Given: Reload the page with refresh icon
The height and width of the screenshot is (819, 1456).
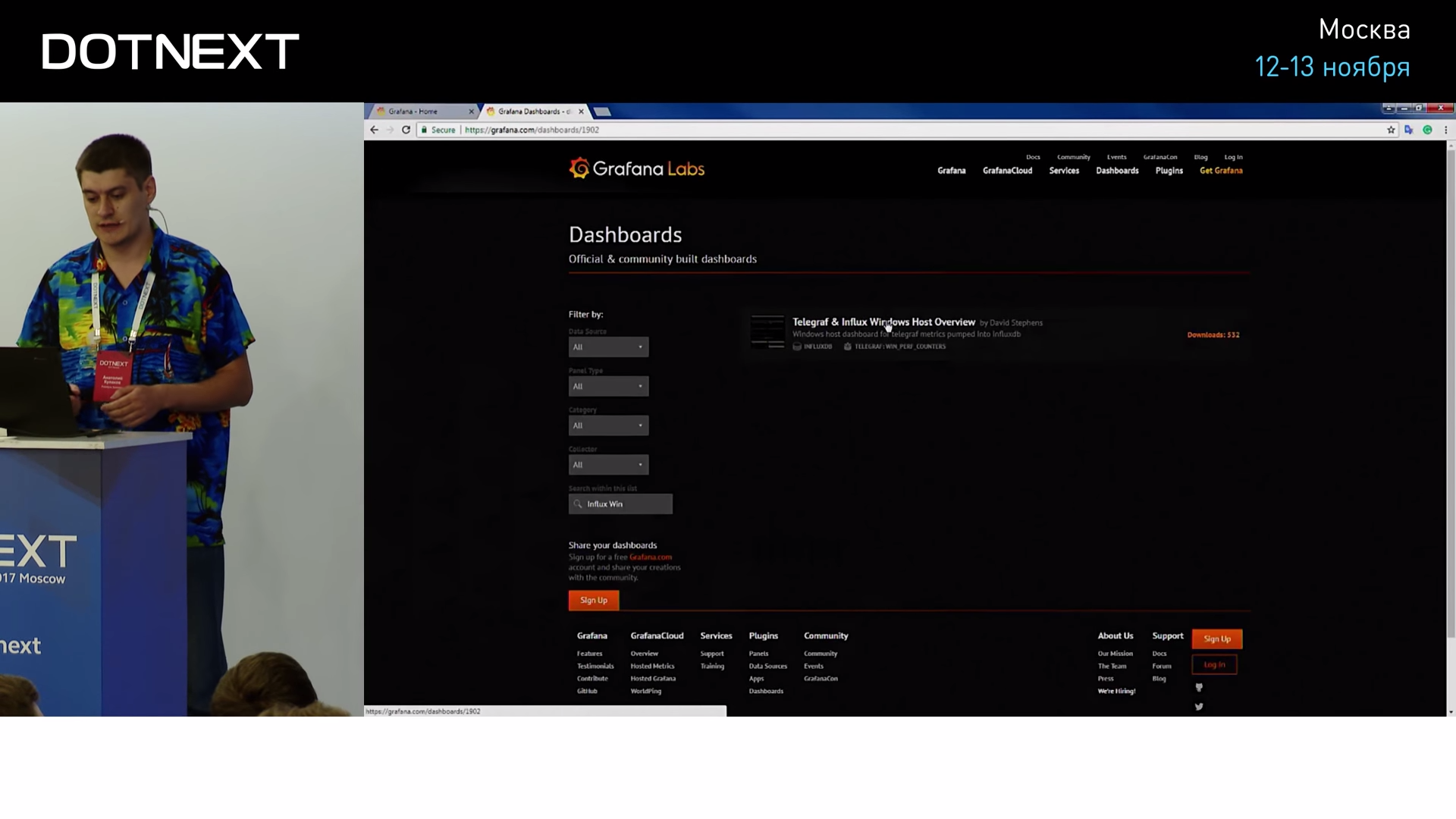Looking at the screenshot, I should coord(406,130).
